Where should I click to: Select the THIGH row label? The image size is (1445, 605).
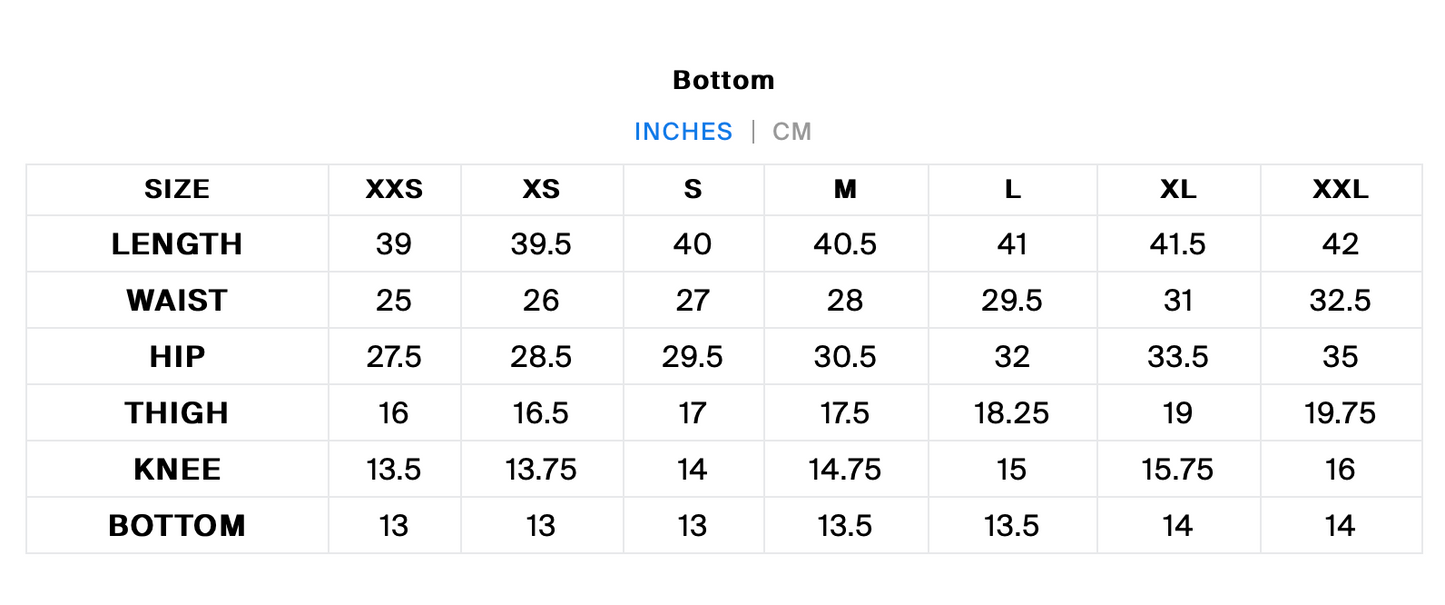click(177, 413)
